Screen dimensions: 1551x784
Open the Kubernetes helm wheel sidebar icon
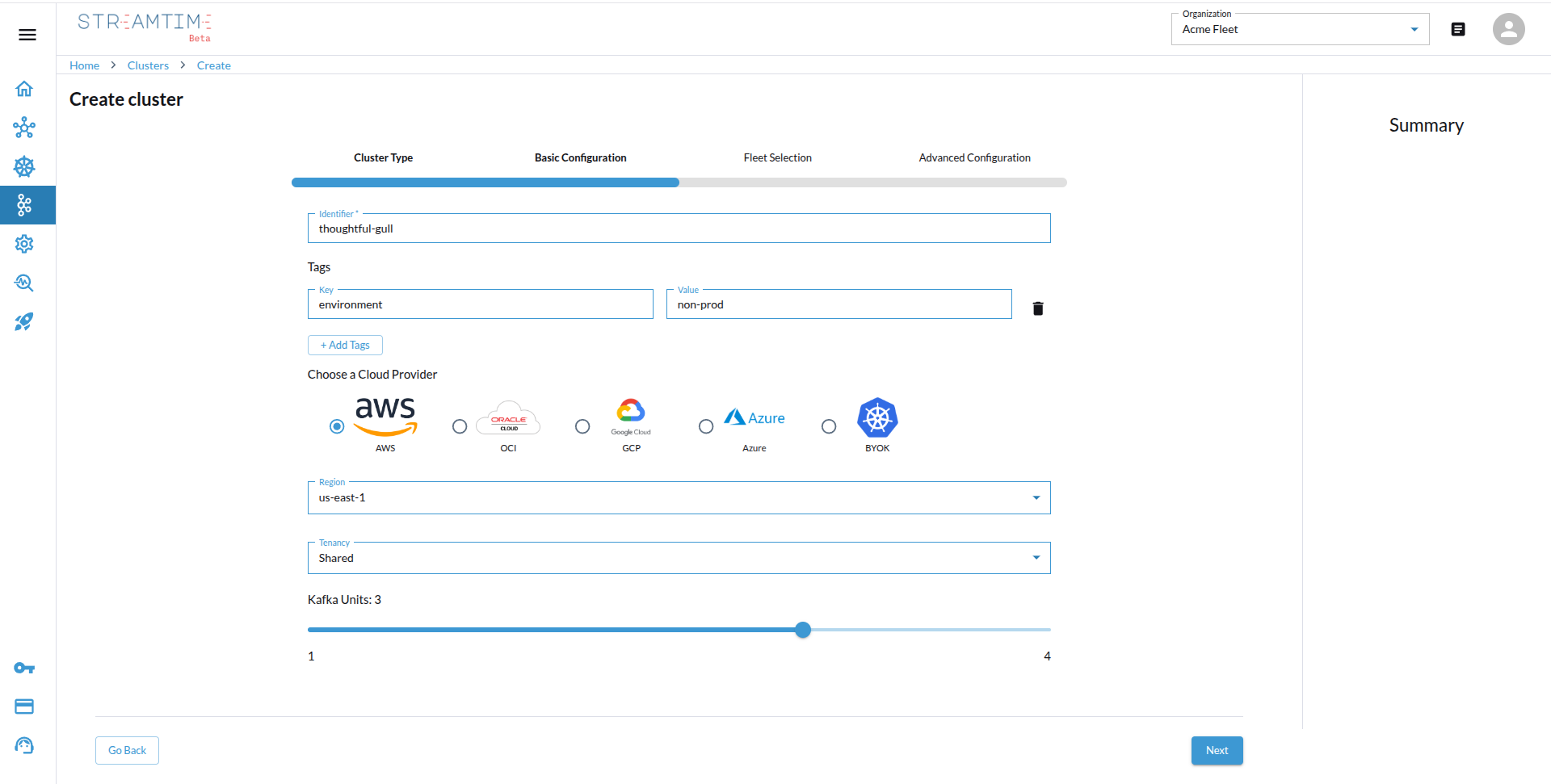tap(24, 166)
